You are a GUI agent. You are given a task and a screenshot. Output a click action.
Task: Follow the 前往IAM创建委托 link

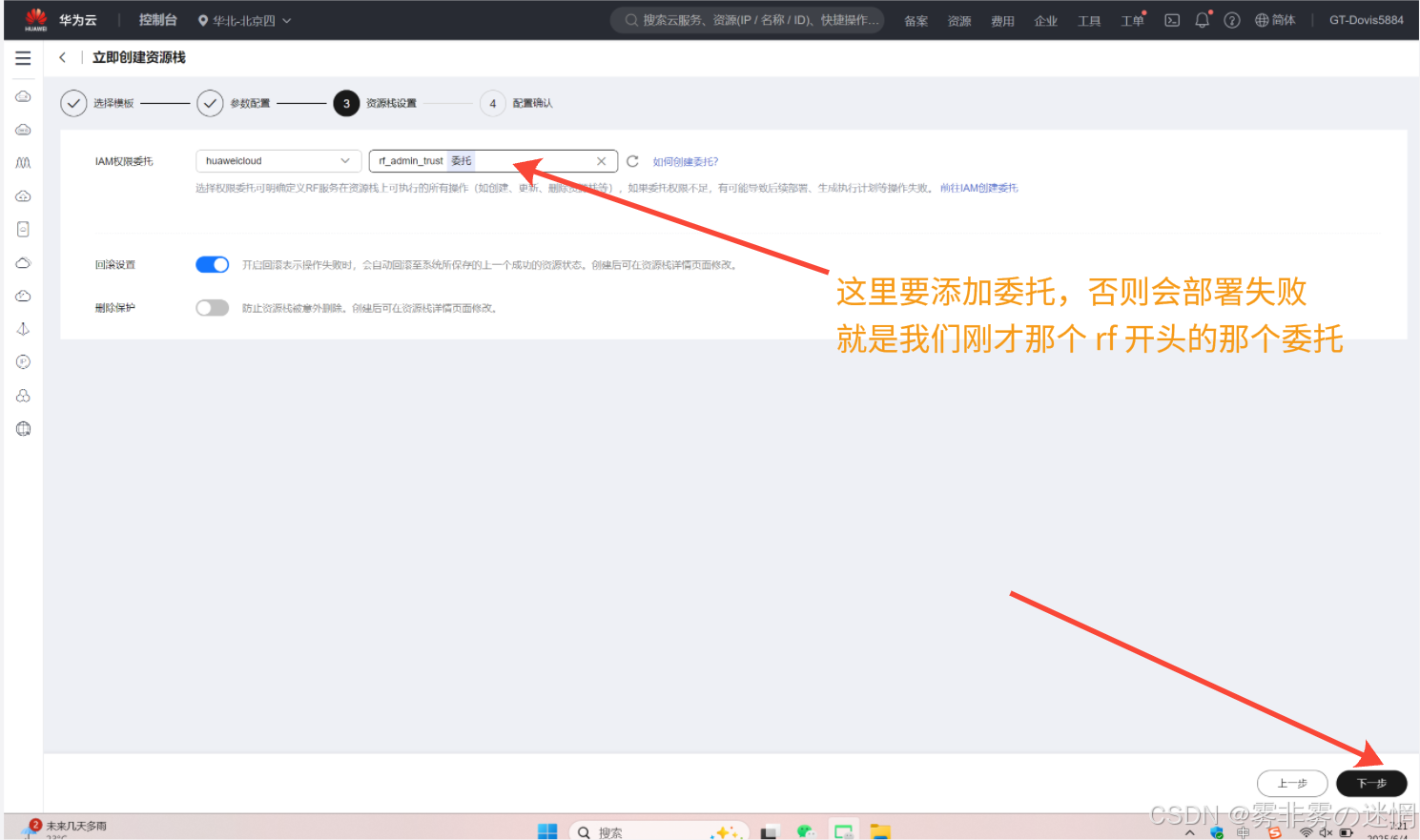click(x=979, y=188)
